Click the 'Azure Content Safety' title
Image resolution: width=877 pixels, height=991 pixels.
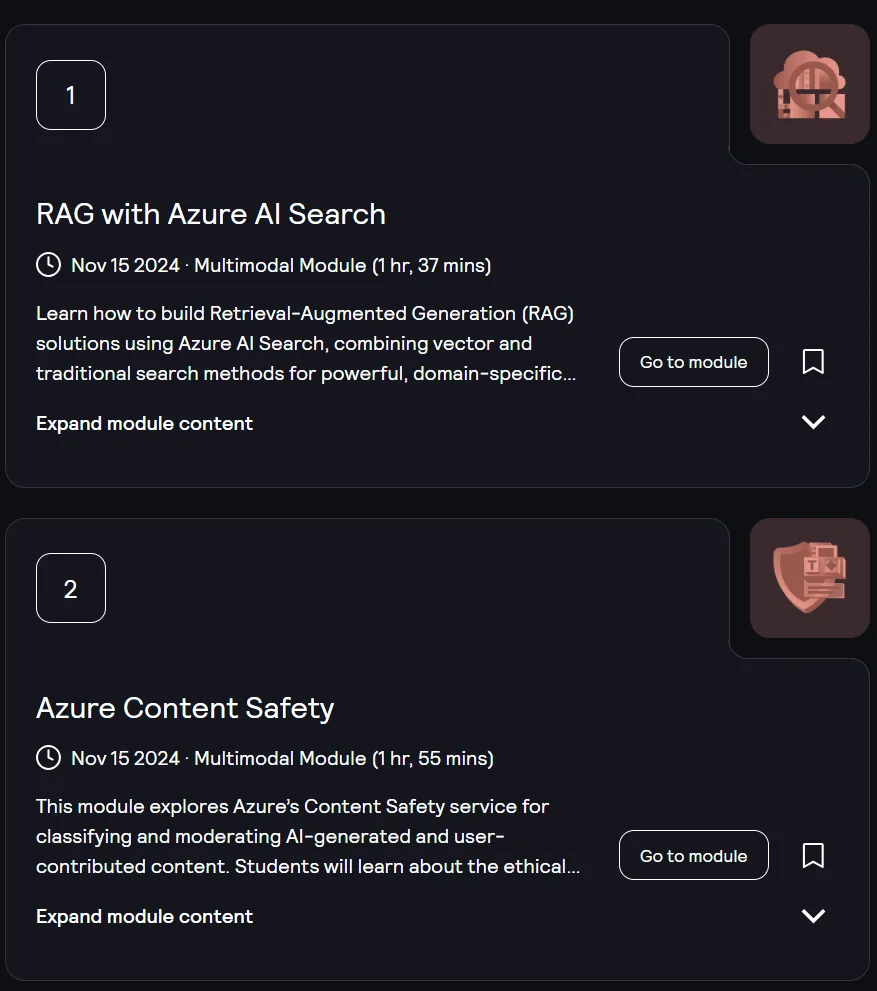click(185, 708)
